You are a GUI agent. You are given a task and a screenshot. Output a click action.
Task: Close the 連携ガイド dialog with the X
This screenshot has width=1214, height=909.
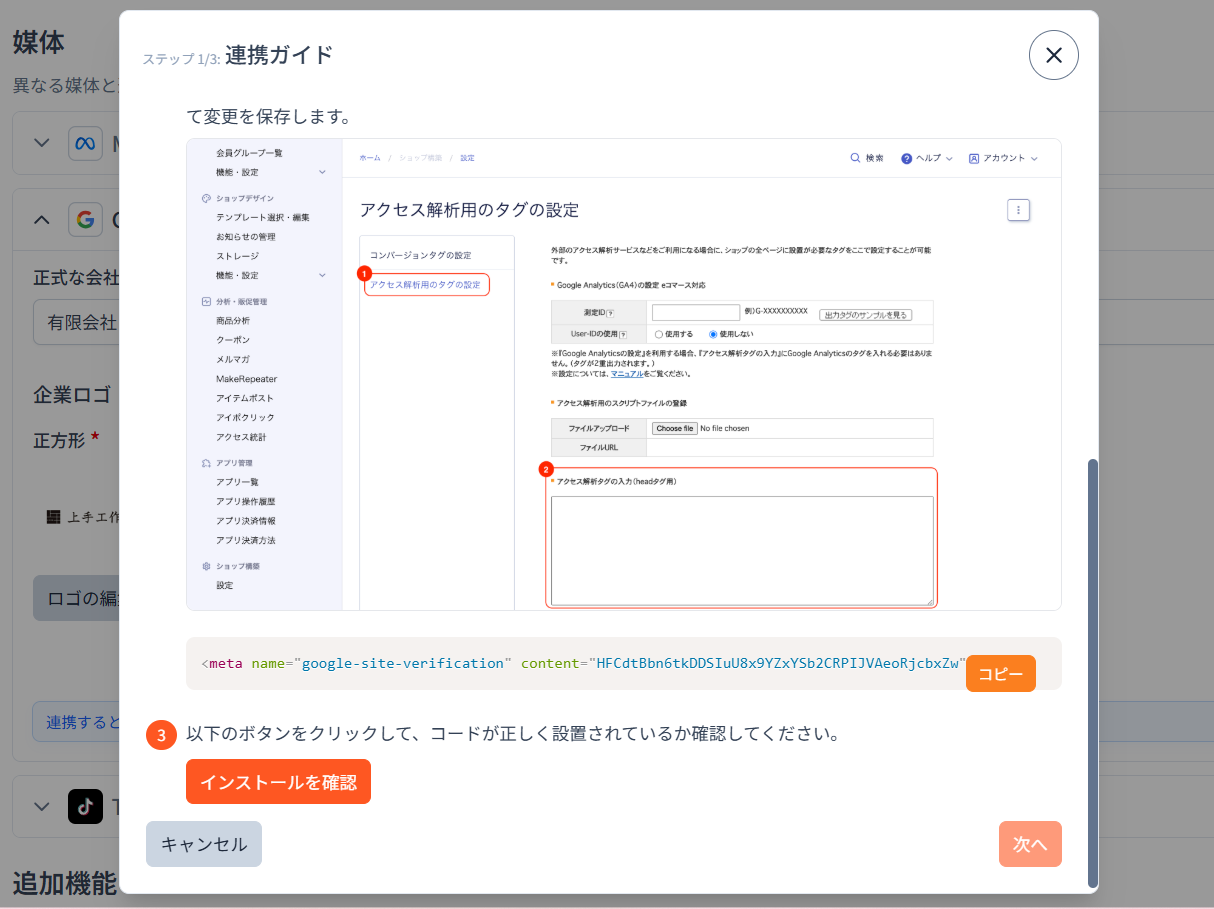click(1053, 55)
